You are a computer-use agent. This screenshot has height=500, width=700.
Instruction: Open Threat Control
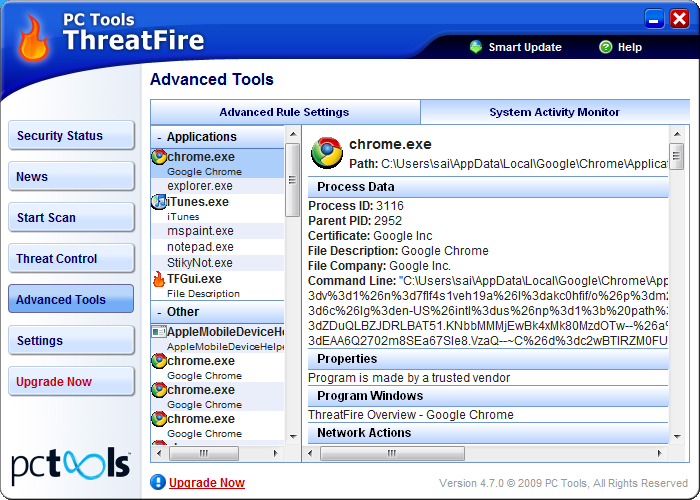point(71,258)
